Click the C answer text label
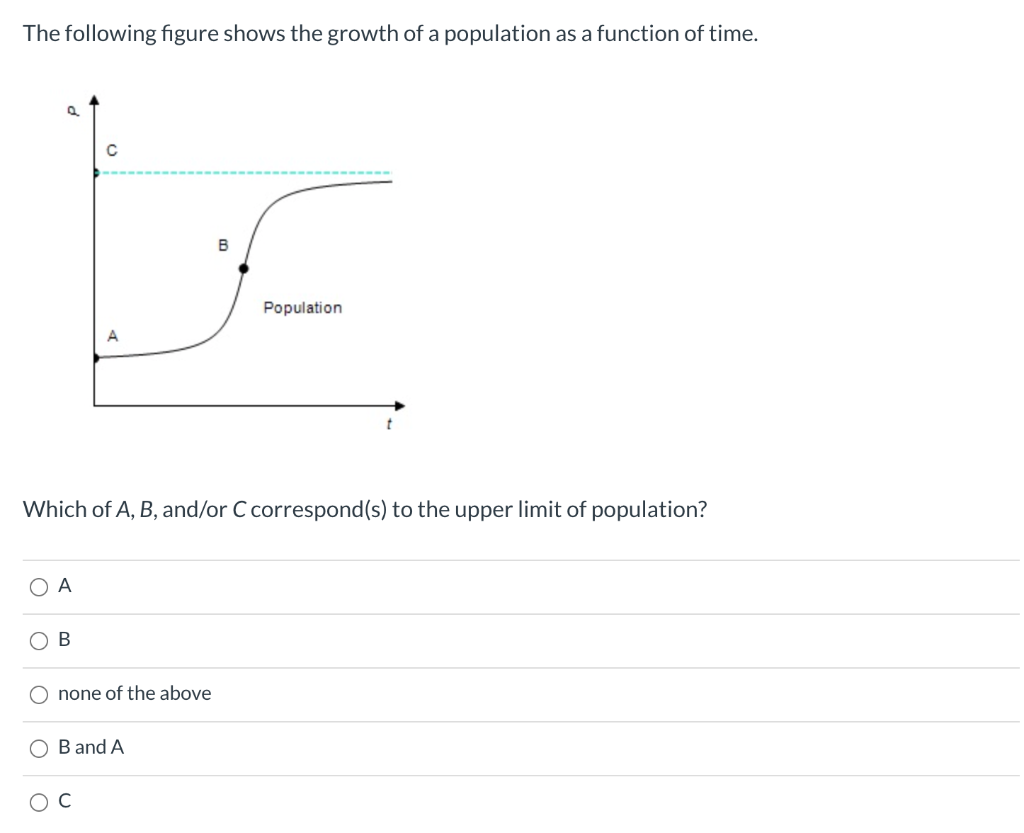The width and height of the screenshot is (1024, 833). coord(64,800)
